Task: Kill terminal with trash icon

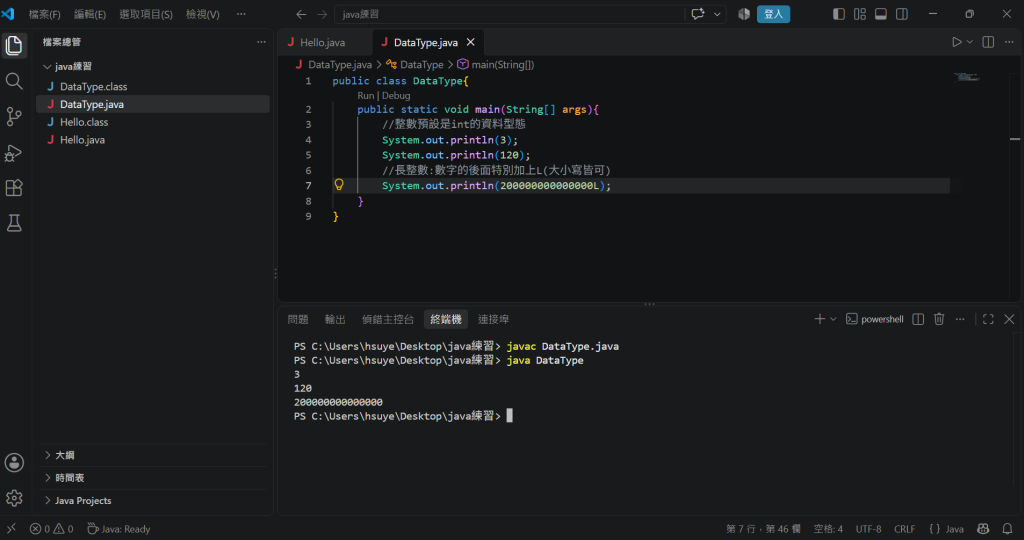Action: 939,319
